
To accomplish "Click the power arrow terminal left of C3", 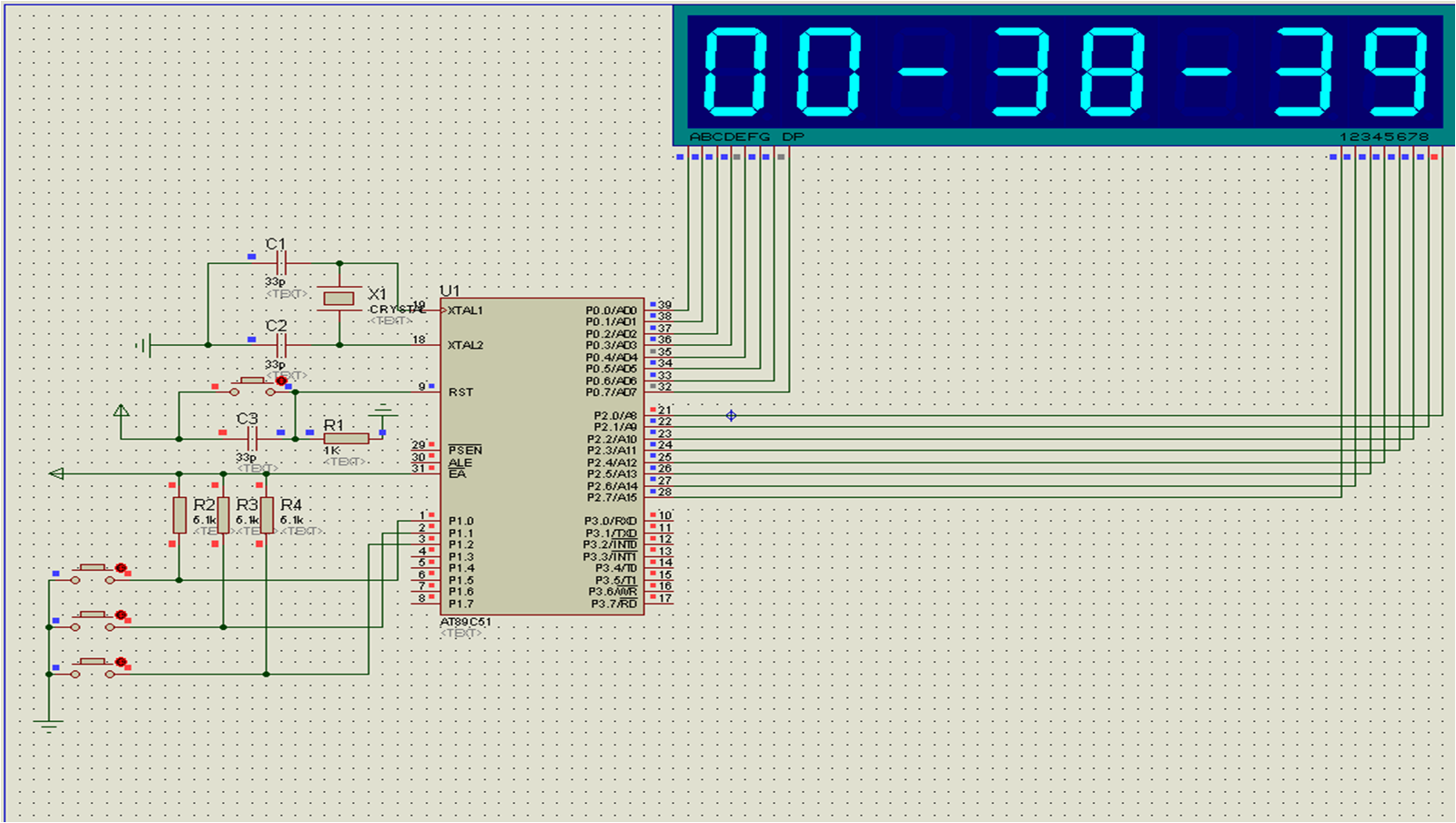I will click(121, 411).
